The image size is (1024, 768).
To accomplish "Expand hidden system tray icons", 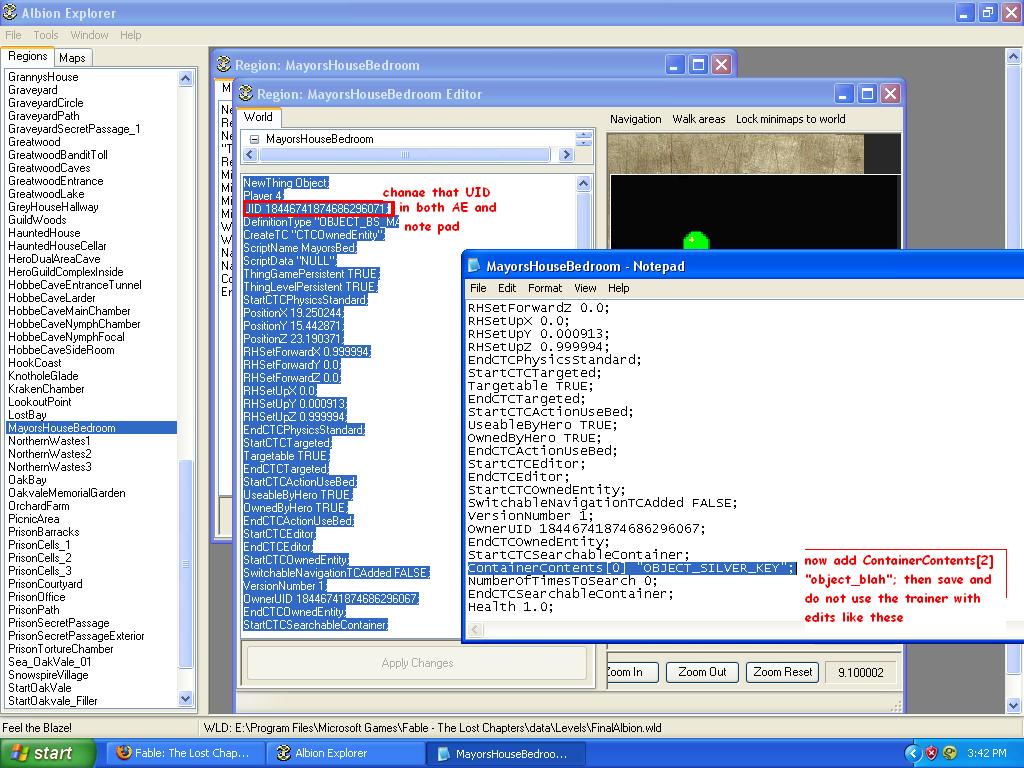I will coord(912,753).
